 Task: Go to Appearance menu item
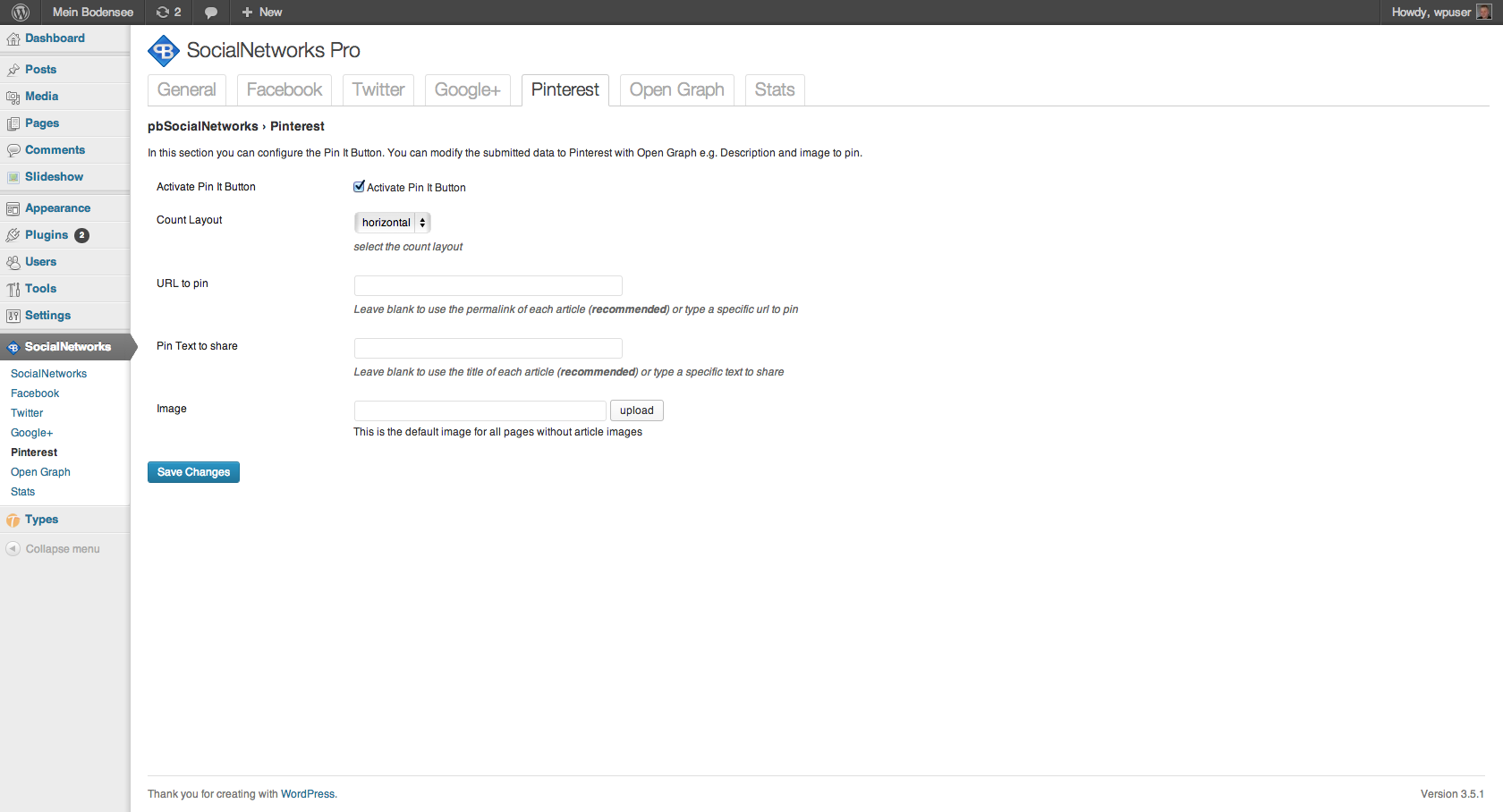57,208
